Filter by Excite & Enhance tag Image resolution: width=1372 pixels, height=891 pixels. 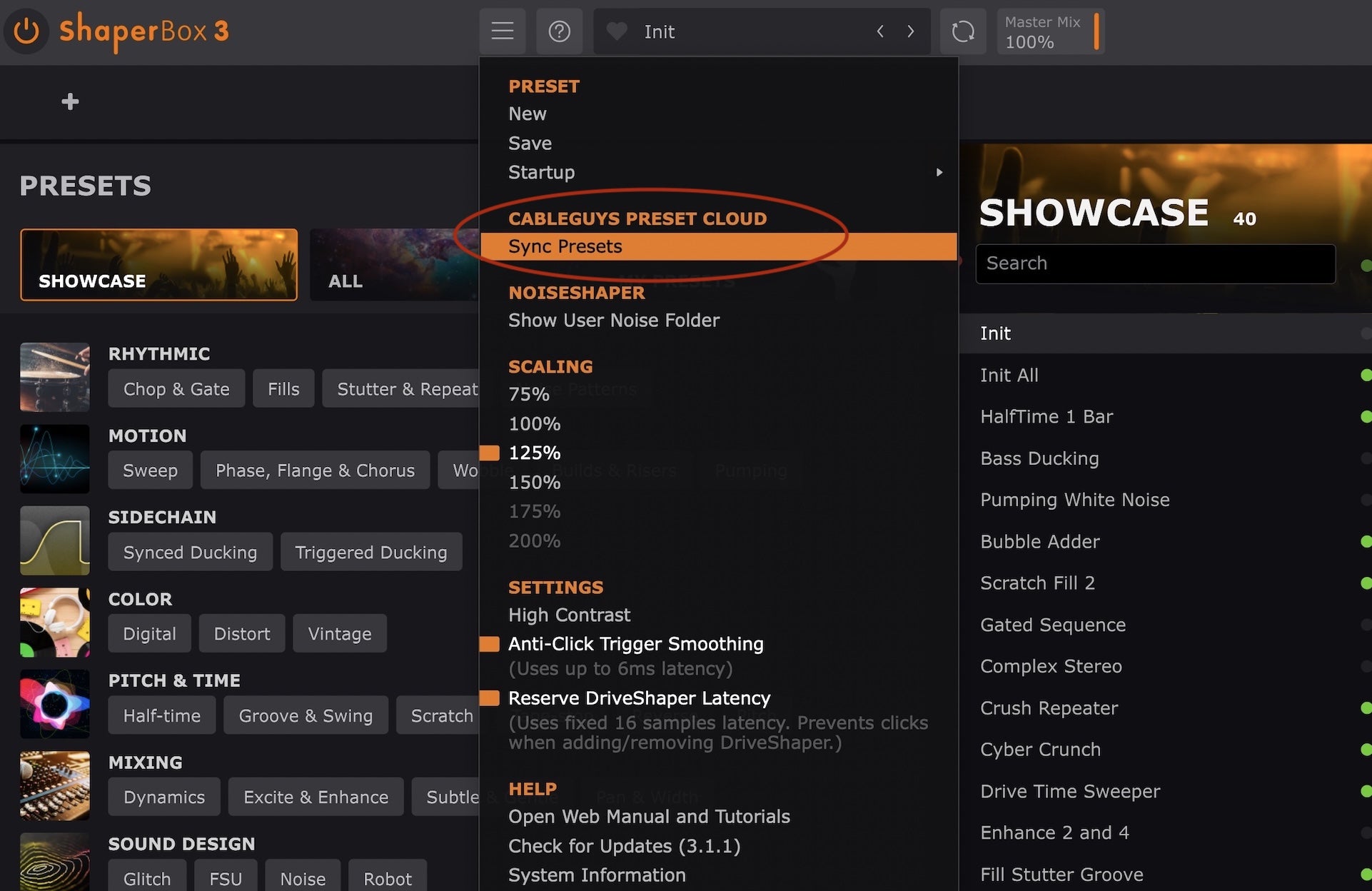click(316, 797)
